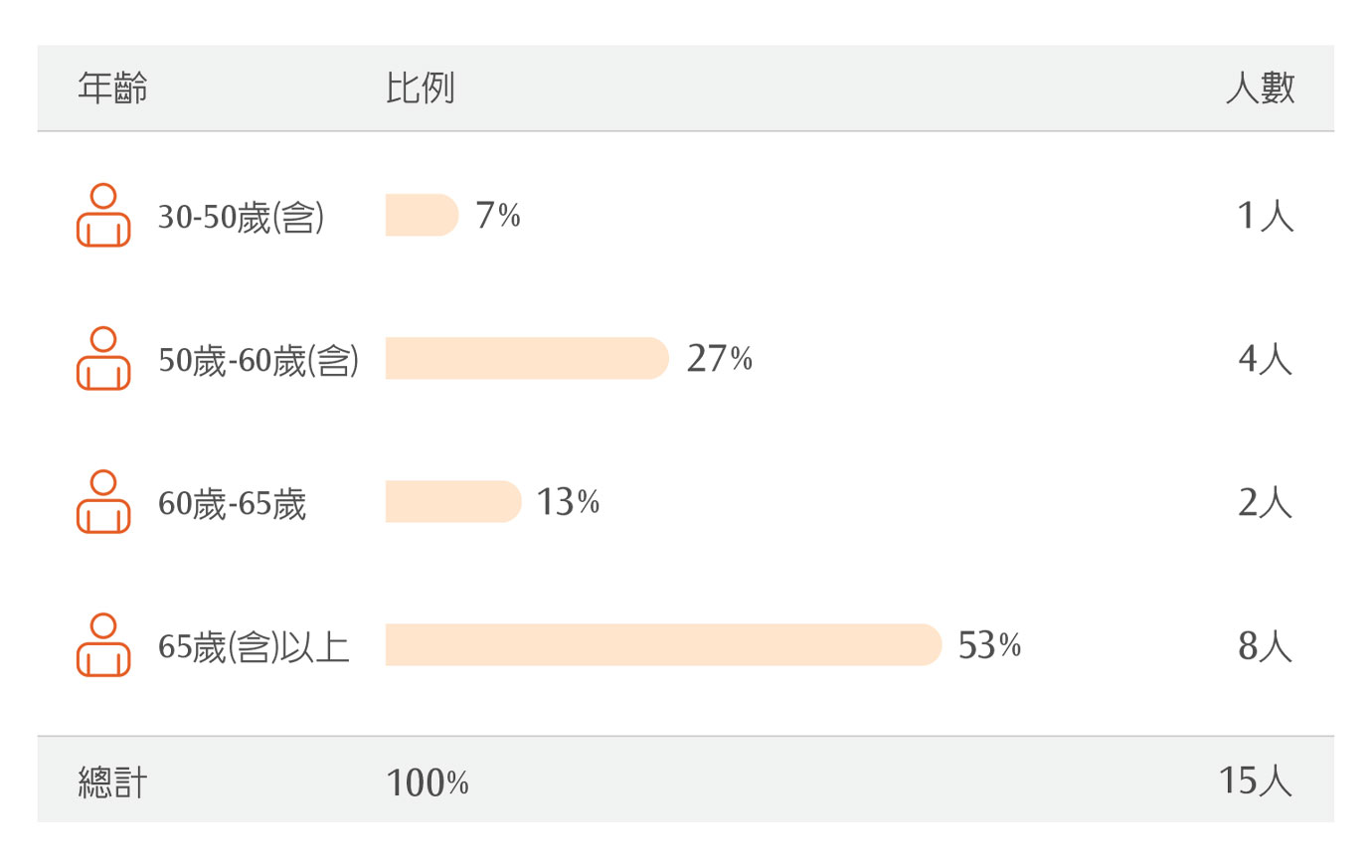Select the 13% proportion bar

click(453, 501)
